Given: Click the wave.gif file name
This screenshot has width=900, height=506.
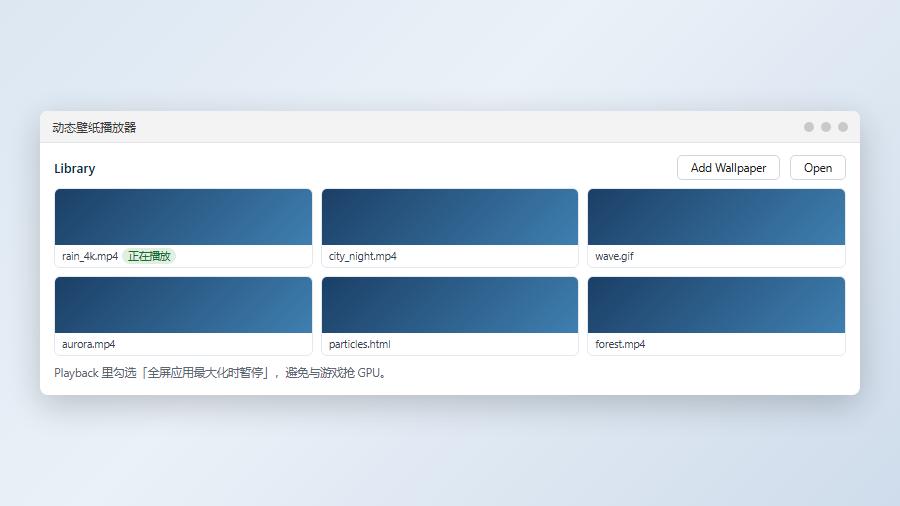Looking at the screenshot, I should point(614,256).
